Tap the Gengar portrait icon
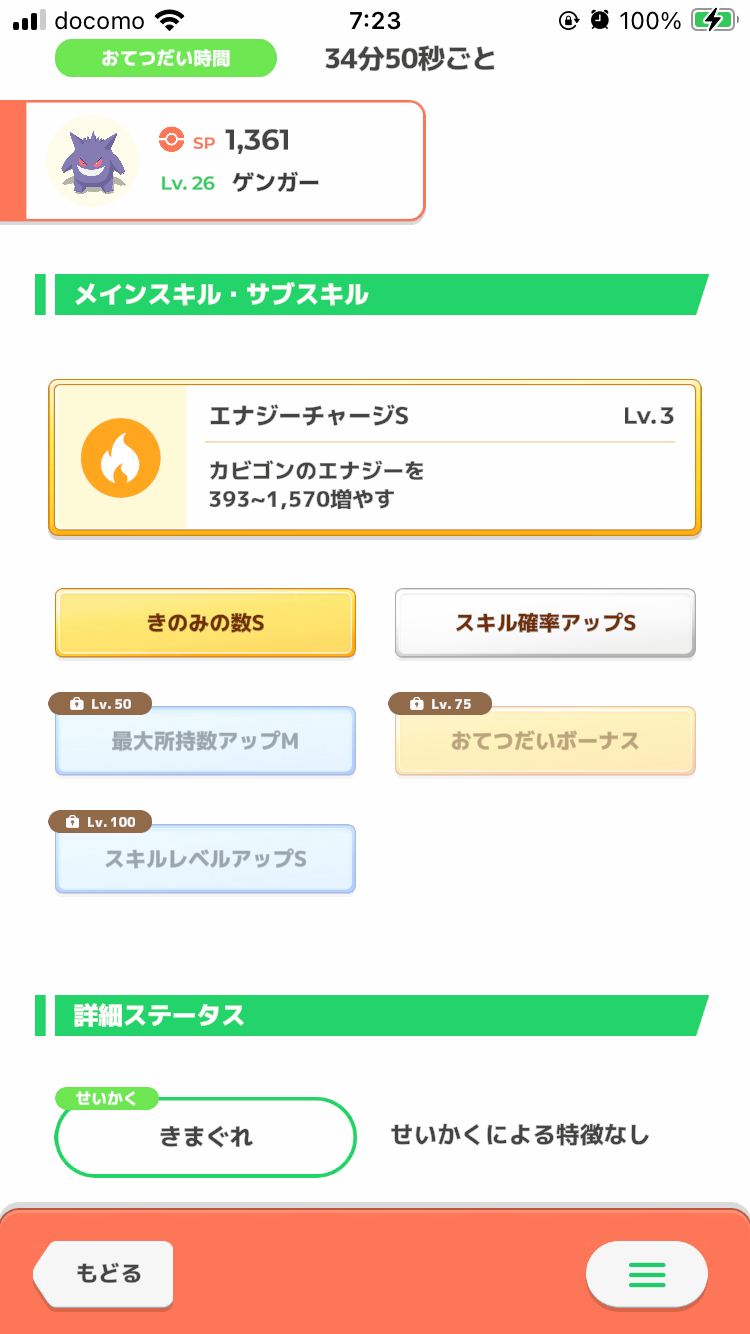Screen dimensions: 750x1334 pyautogui.click(x=93, y=161)
